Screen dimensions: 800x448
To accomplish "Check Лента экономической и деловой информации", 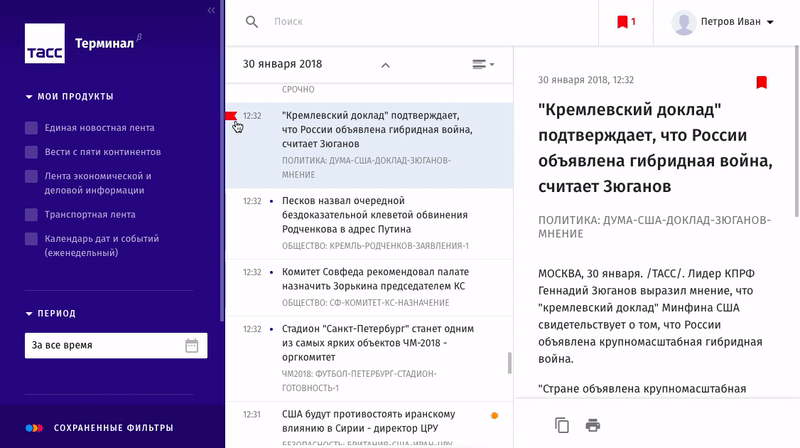I will coord(31,176).
